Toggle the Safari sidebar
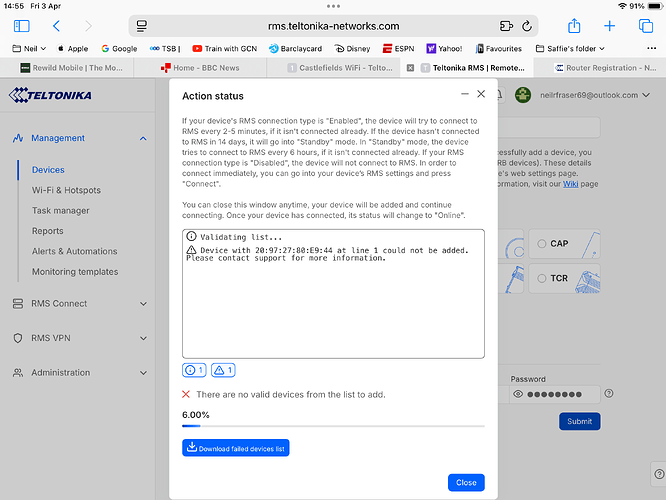The width and height of the screenshot is (666, 500). (x=22, y=26)
